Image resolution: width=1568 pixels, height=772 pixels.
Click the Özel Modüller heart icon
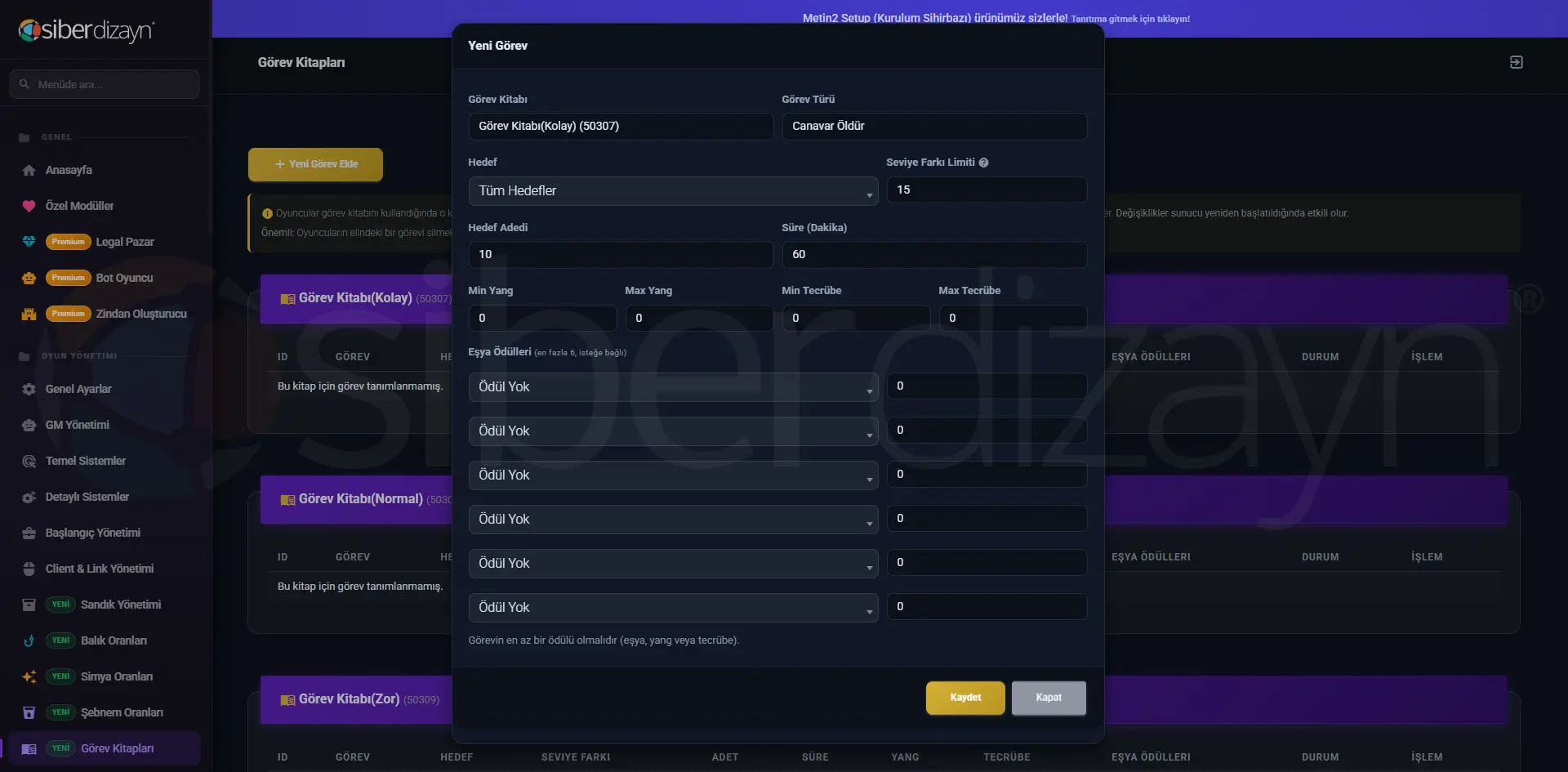29,206
